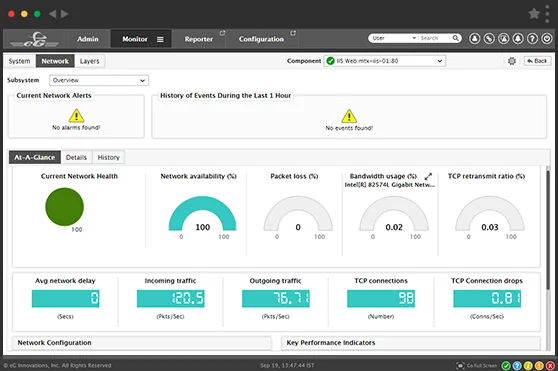The image size is (558, 371).
Task: Open the Monitor menu
Action: pyautogui.click(x=135, y=39)
